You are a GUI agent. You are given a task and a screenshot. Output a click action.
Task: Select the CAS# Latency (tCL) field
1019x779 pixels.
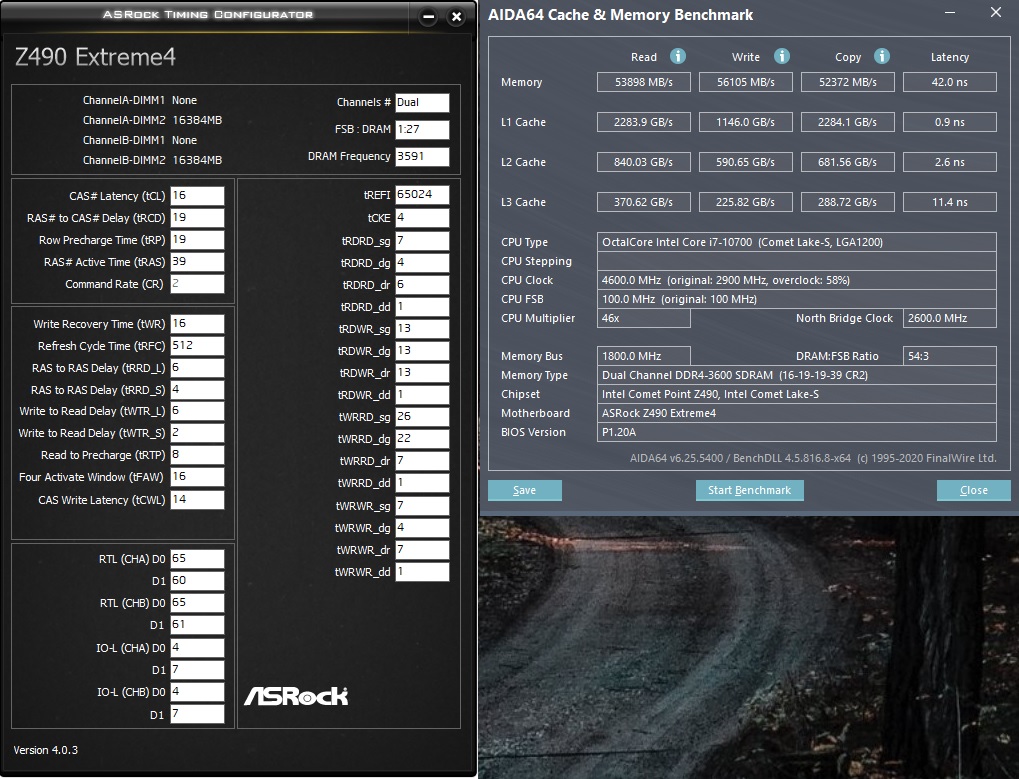[x=197, y=196]
